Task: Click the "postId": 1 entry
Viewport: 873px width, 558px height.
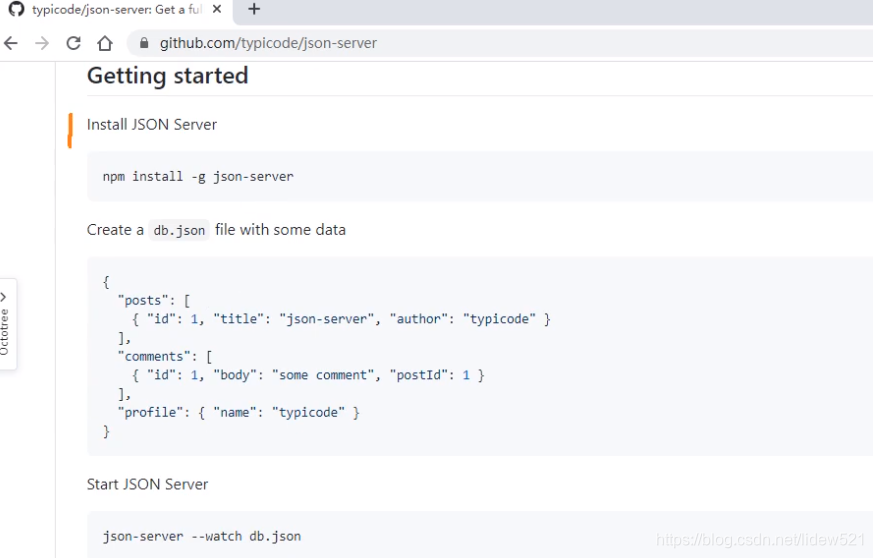Action: pyautogui.click(x=429, y=375)
